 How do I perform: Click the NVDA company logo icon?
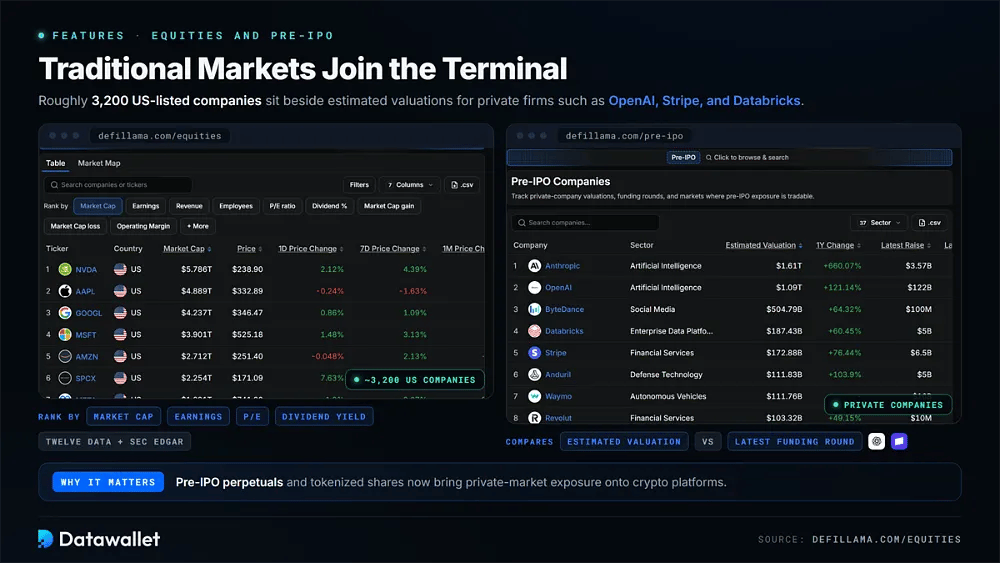point(65,269)
